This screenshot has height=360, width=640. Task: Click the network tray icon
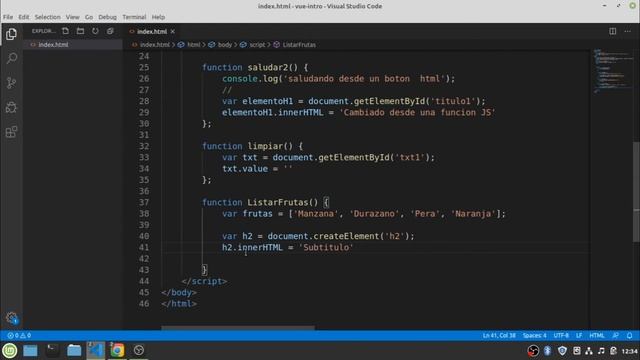click(x=589, y=351)
